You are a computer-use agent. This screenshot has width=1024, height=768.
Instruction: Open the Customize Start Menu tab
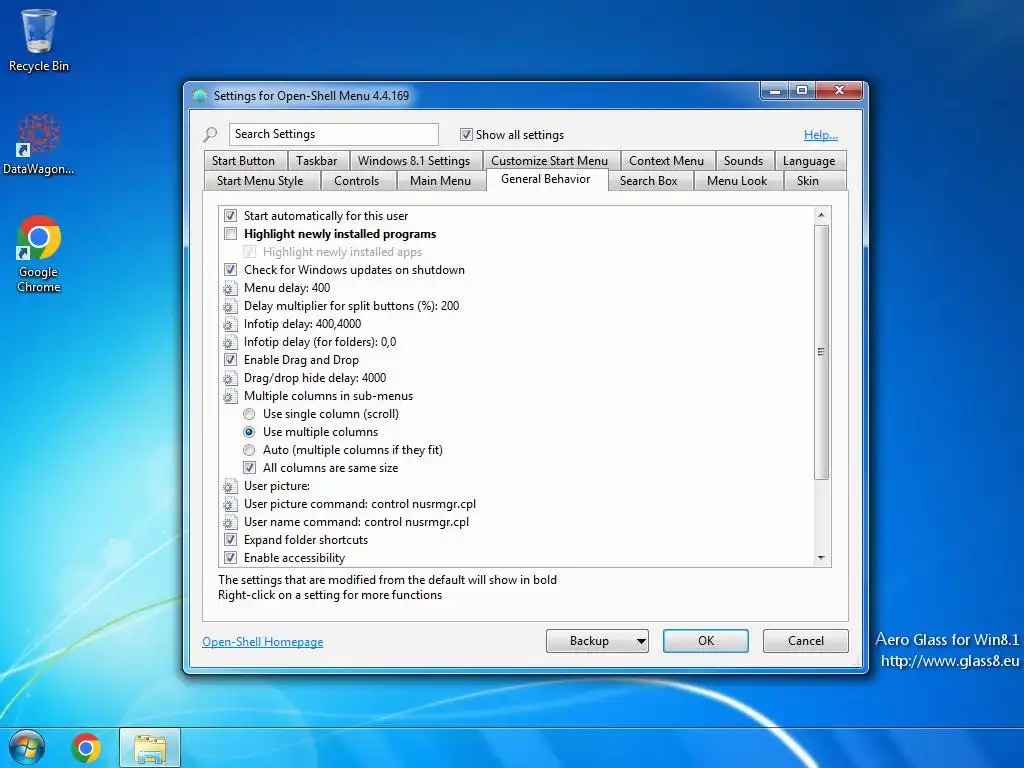pyautogui.click(x=549, y=161)
